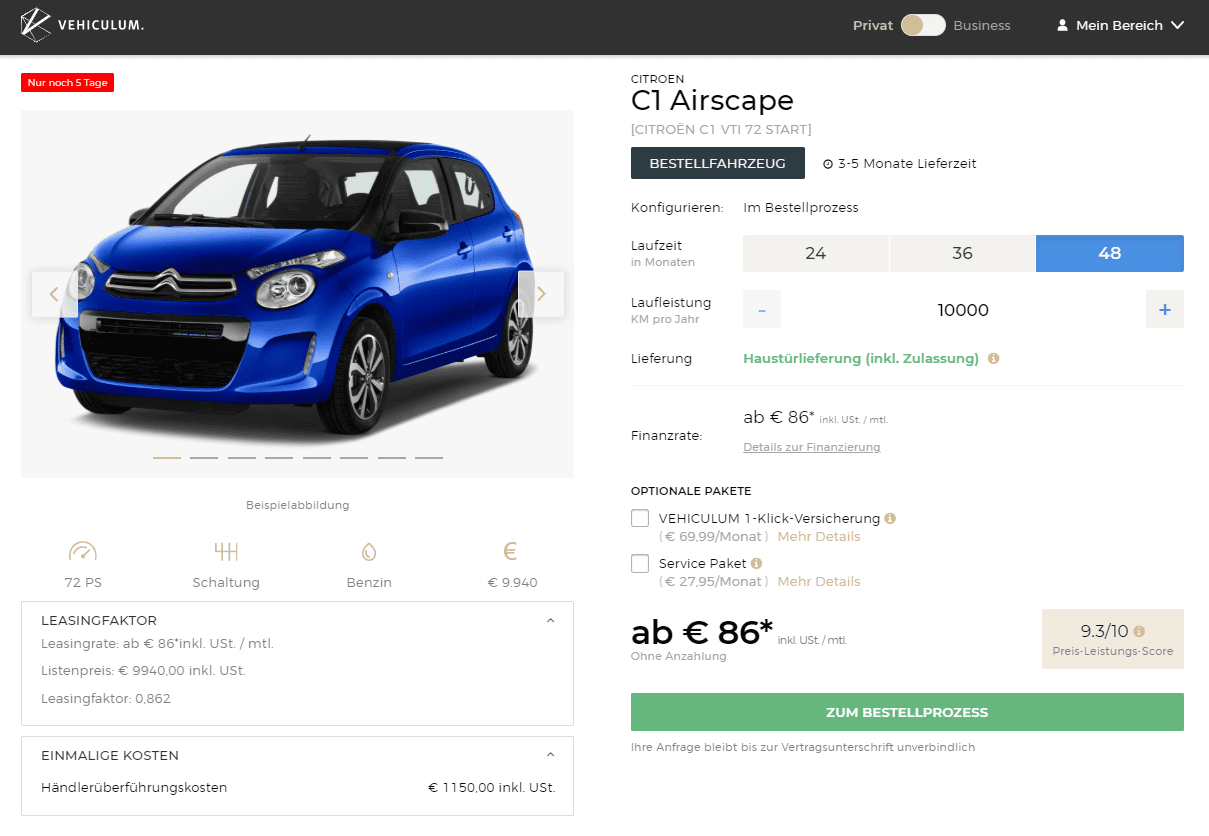Collapse the Leasingfaktor section
1209x836 pixels.
[x=550, y=620]
